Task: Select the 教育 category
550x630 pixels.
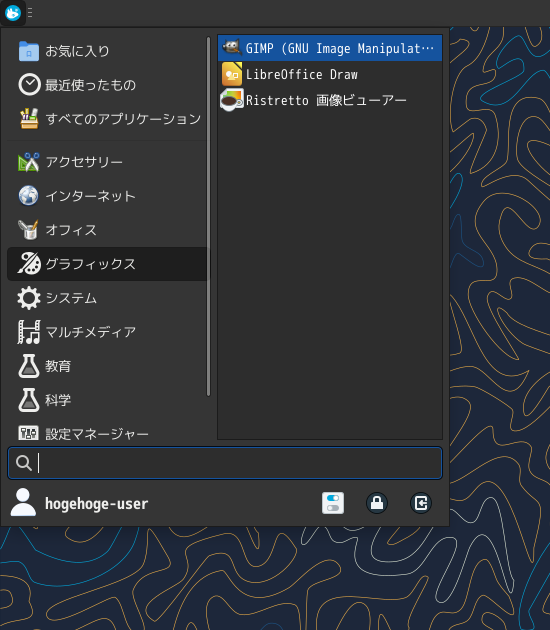Action: click(x=107, y=366)
